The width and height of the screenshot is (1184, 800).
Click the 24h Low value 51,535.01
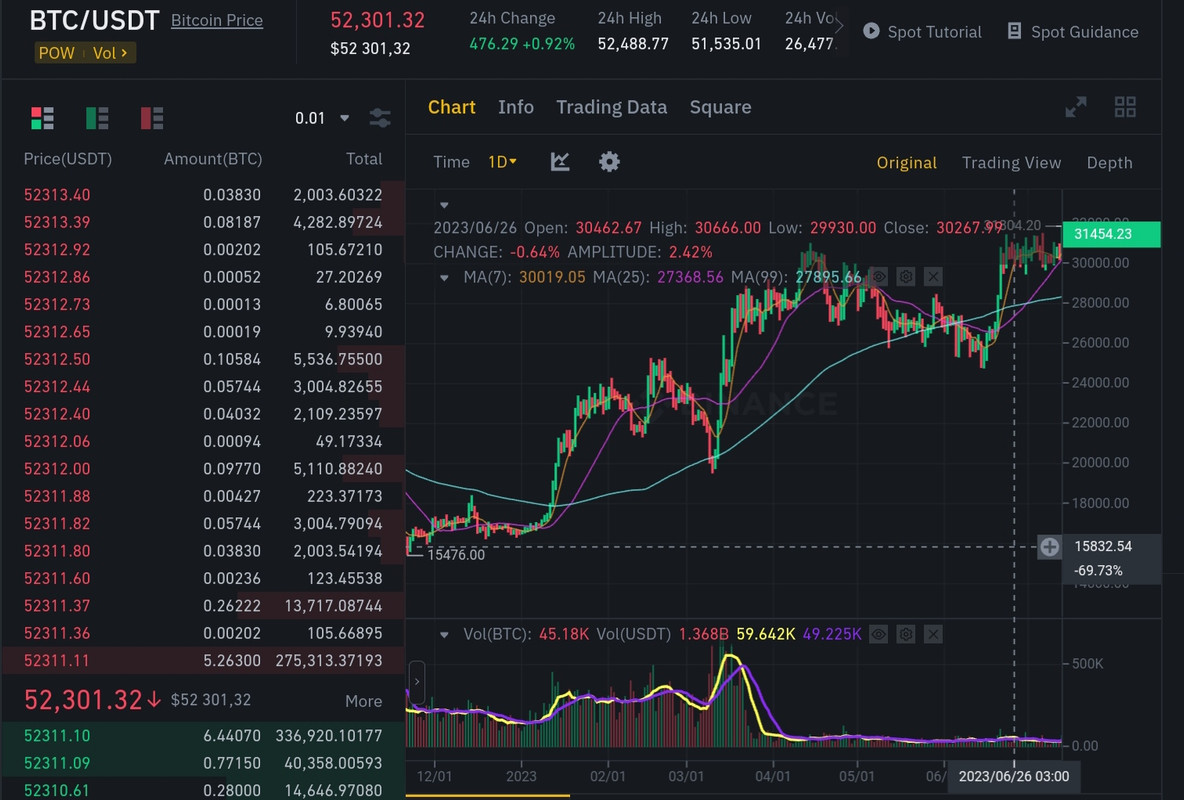(x=726, y=44)
